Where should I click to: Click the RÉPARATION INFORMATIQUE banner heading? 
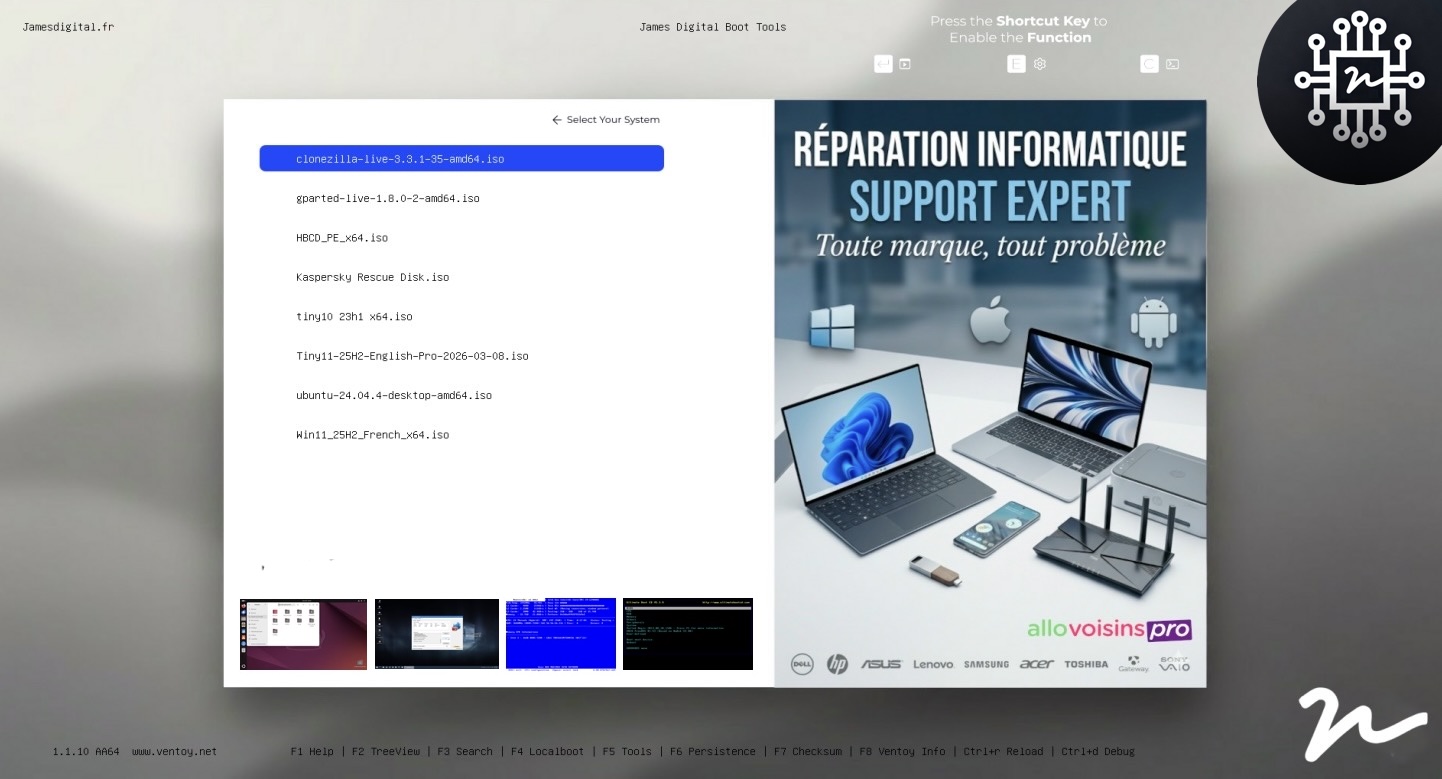[x=990, y=149]
